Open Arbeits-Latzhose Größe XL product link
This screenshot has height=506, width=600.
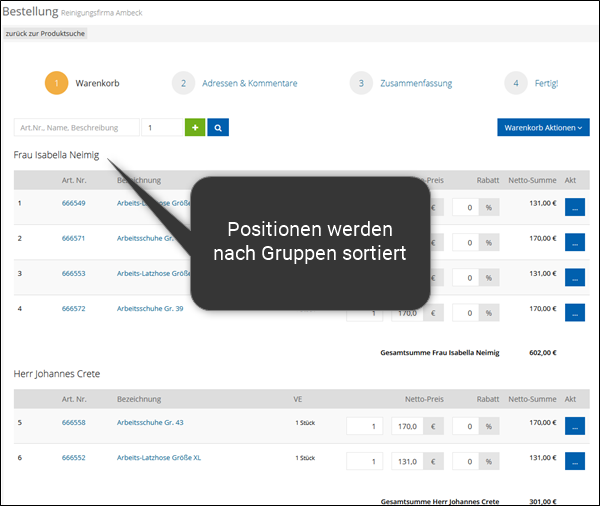(x=158, y=457)
